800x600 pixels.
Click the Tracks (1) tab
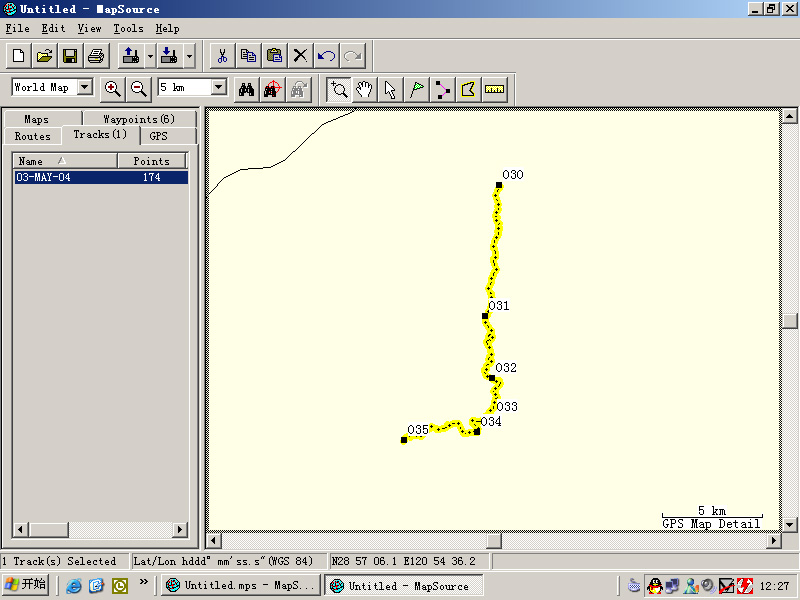pos(100,135)
